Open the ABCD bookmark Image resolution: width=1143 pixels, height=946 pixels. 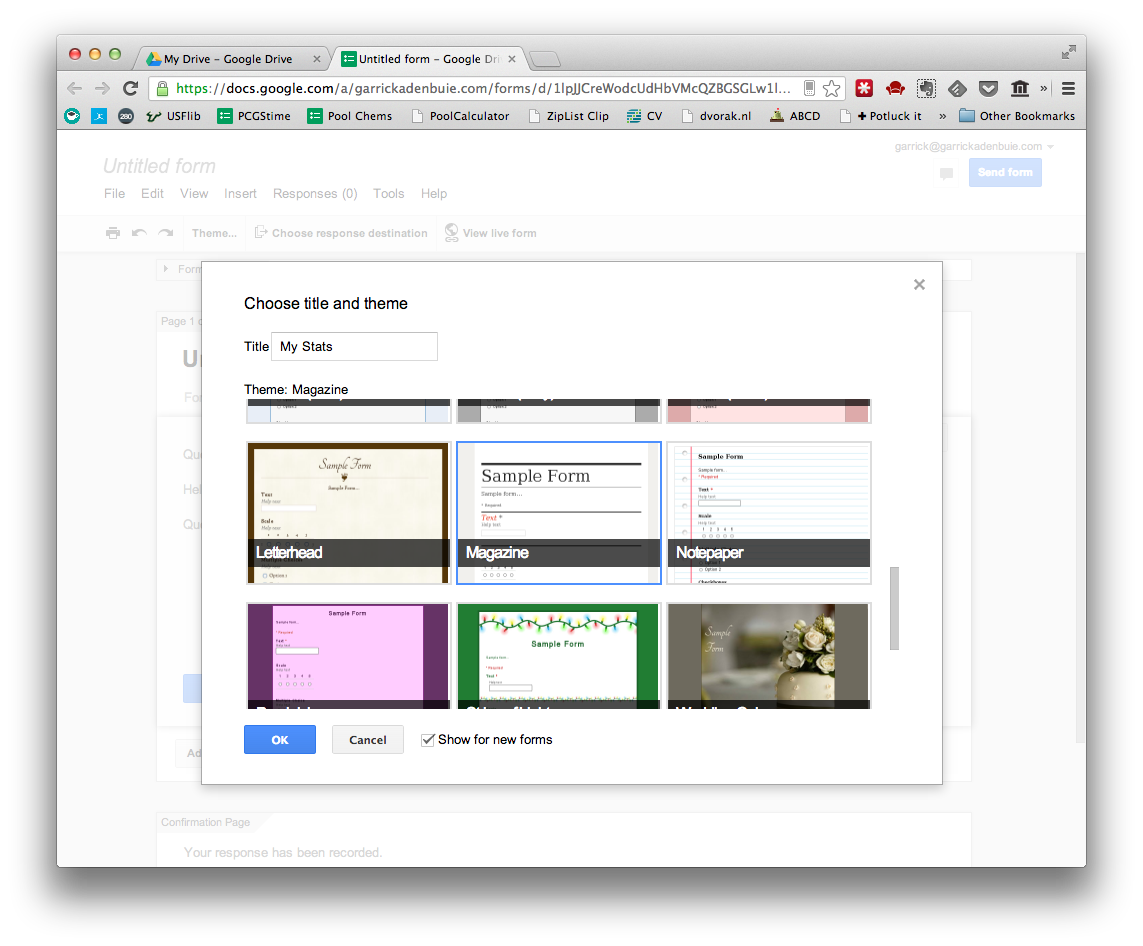tap(795, 116)
